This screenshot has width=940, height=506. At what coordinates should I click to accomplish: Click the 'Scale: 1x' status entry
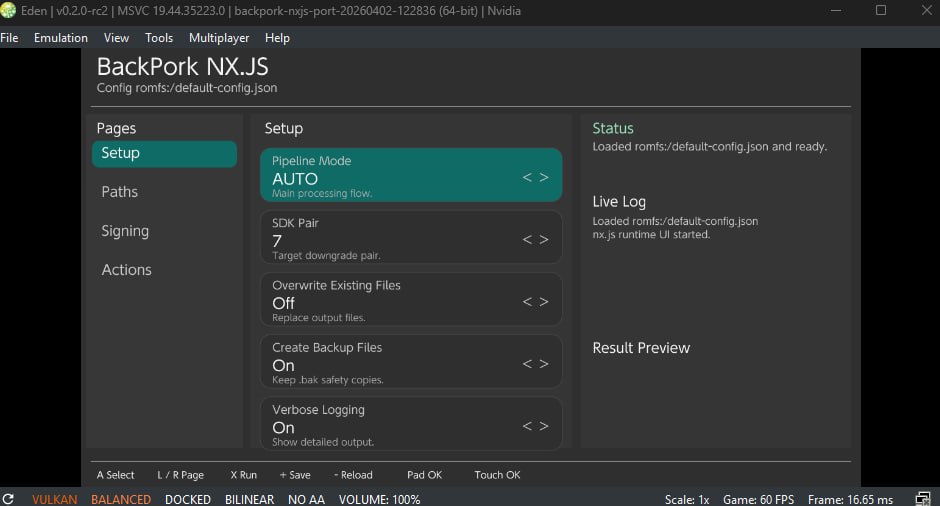pyautogui.click(x=687, y=499)
